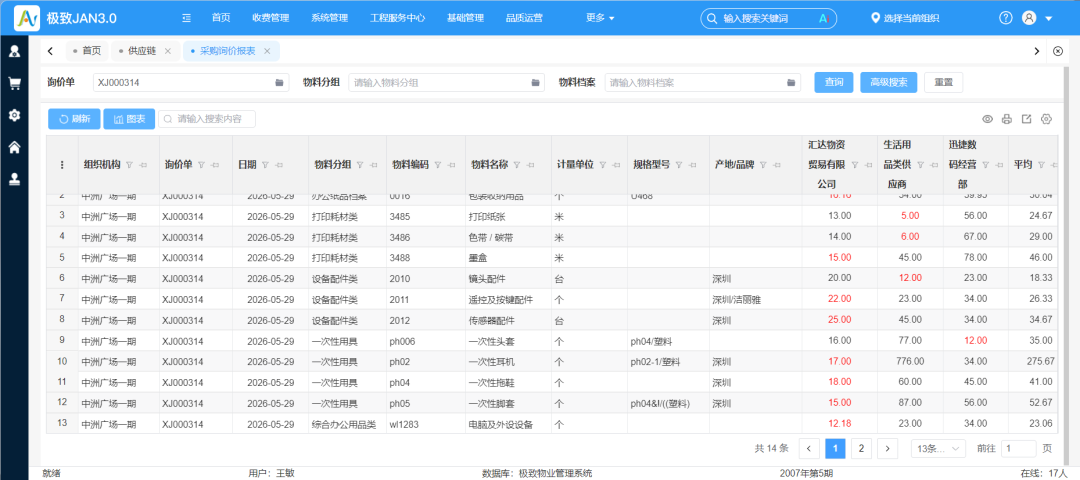Expand the user account dropdown arrow
This screenshot has height=480, width=1080.
pos(1048,19)
